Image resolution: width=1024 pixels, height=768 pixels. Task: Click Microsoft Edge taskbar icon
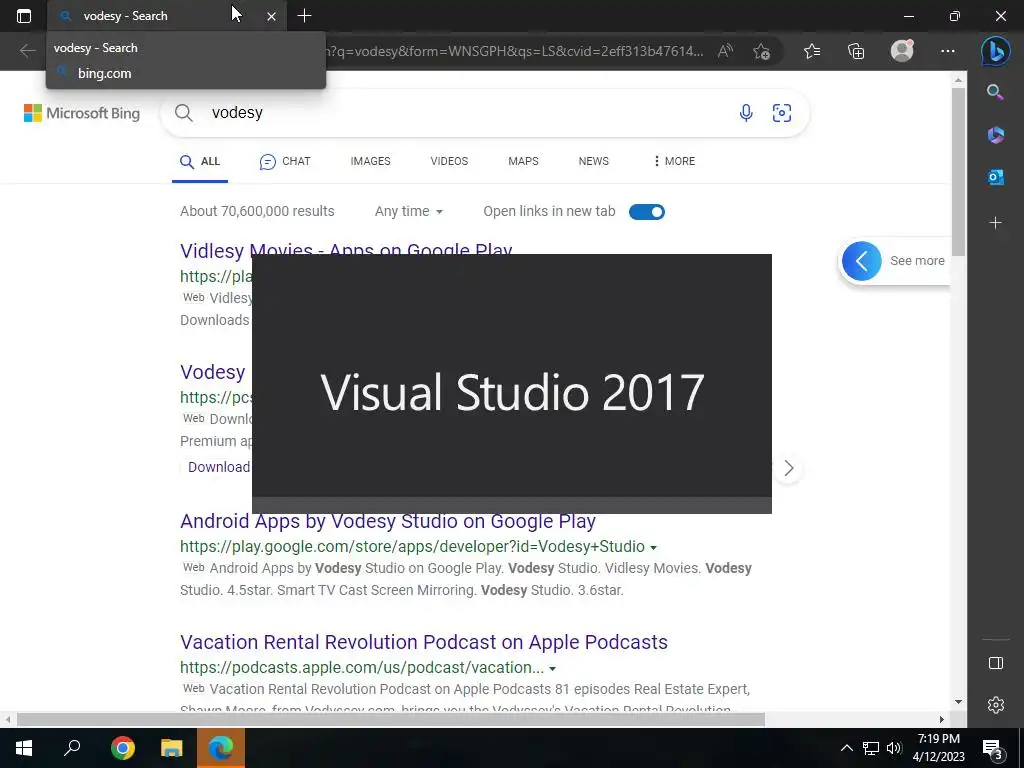click(221, 748)
